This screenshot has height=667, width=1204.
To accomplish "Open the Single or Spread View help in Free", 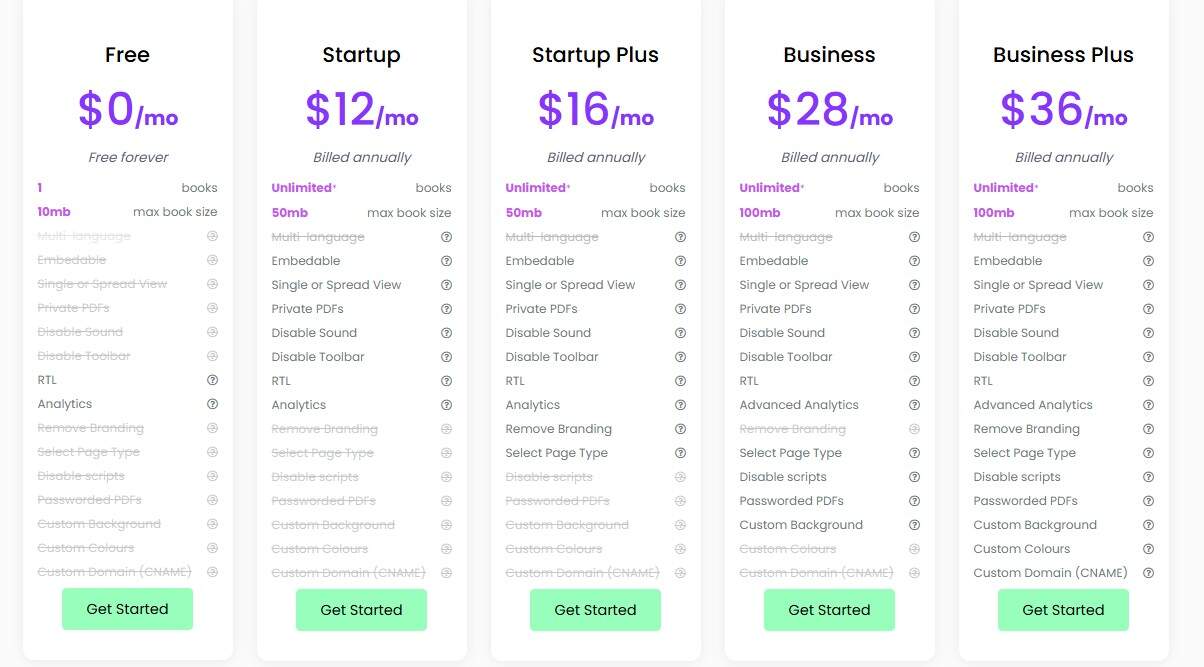I will pos(212,284).
